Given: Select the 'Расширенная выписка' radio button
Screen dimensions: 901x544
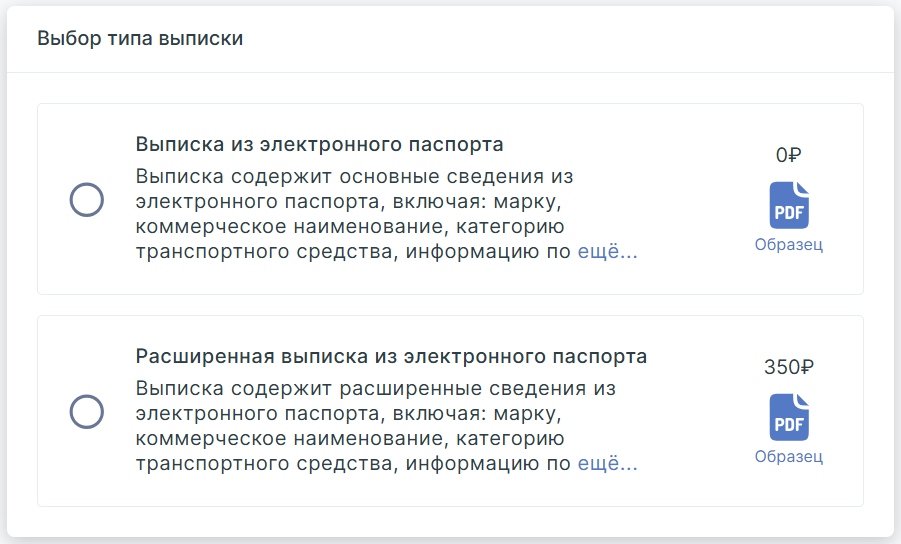Looking at the screenshot, I should pos(87,412).
